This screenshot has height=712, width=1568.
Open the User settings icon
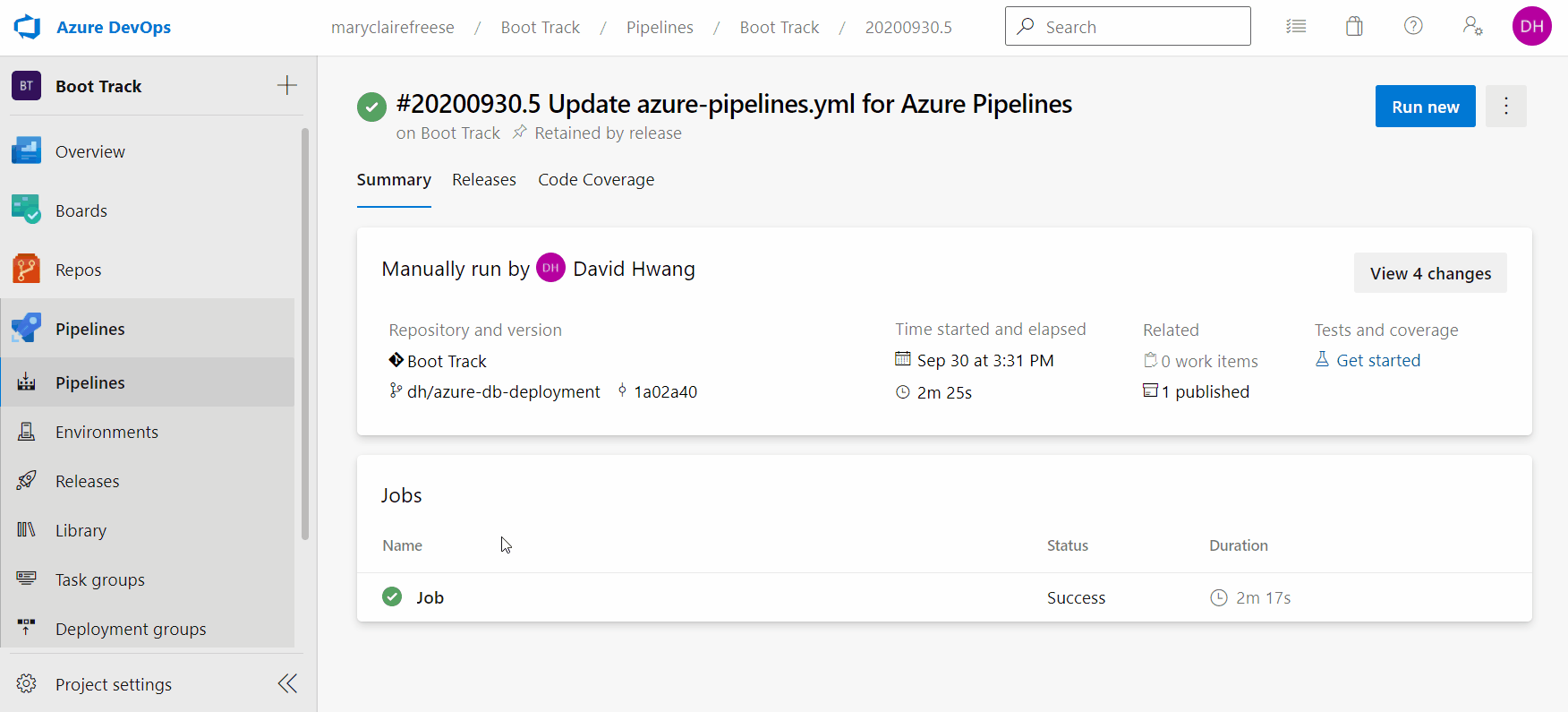click(x=1472, y=27)
